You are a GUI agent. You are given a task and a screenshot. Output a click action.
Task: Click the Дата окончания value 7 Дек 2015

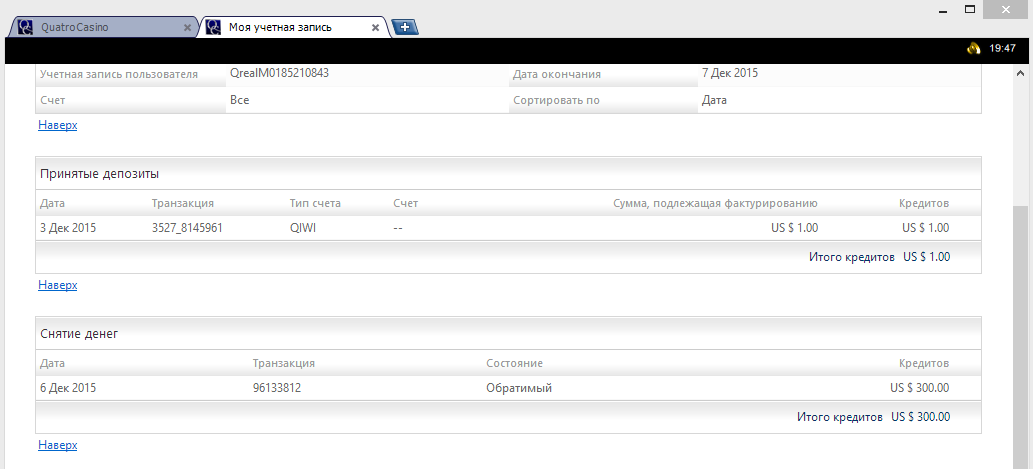tap(730, 73)
